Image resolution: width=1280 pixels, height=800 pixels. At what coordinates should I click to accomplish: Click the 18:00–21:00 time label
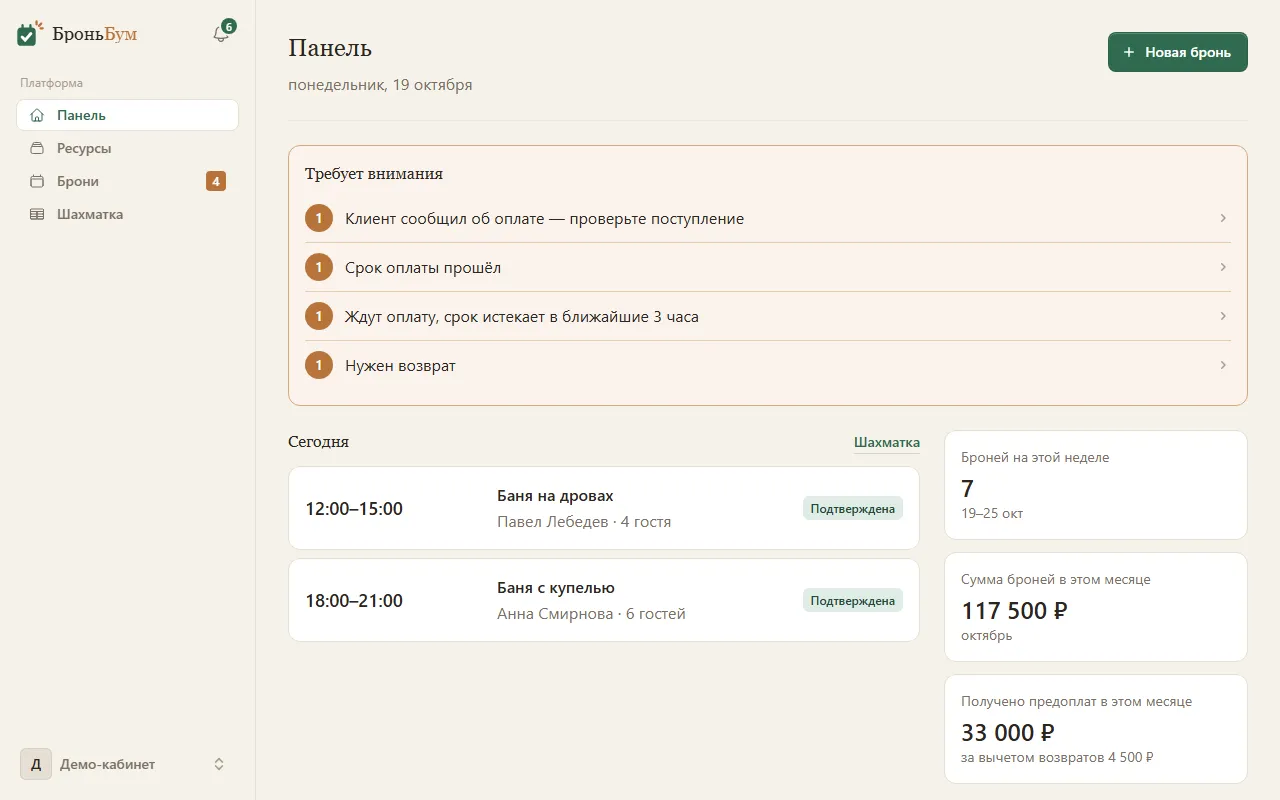(x=354, y=601)
